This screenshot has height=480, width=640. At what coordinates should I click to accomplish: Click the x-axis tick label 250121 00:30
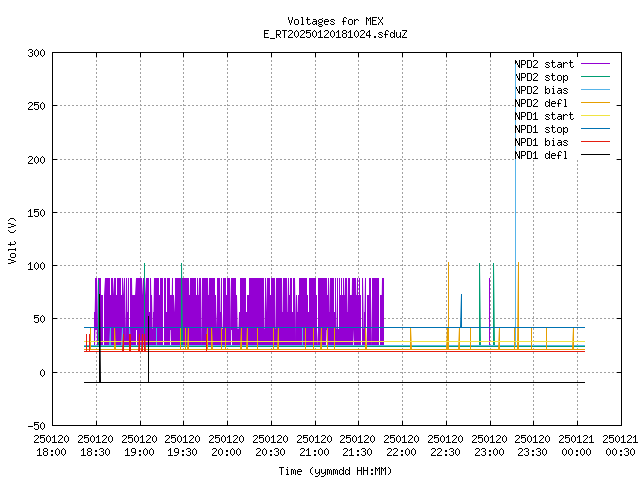tap(620, 446)
